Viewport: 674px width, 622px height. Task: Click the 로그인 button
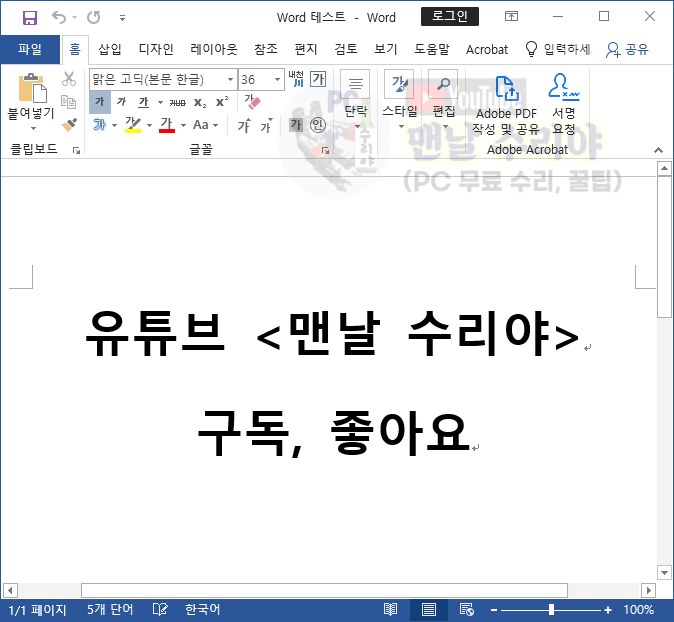(x=450, y=17)
